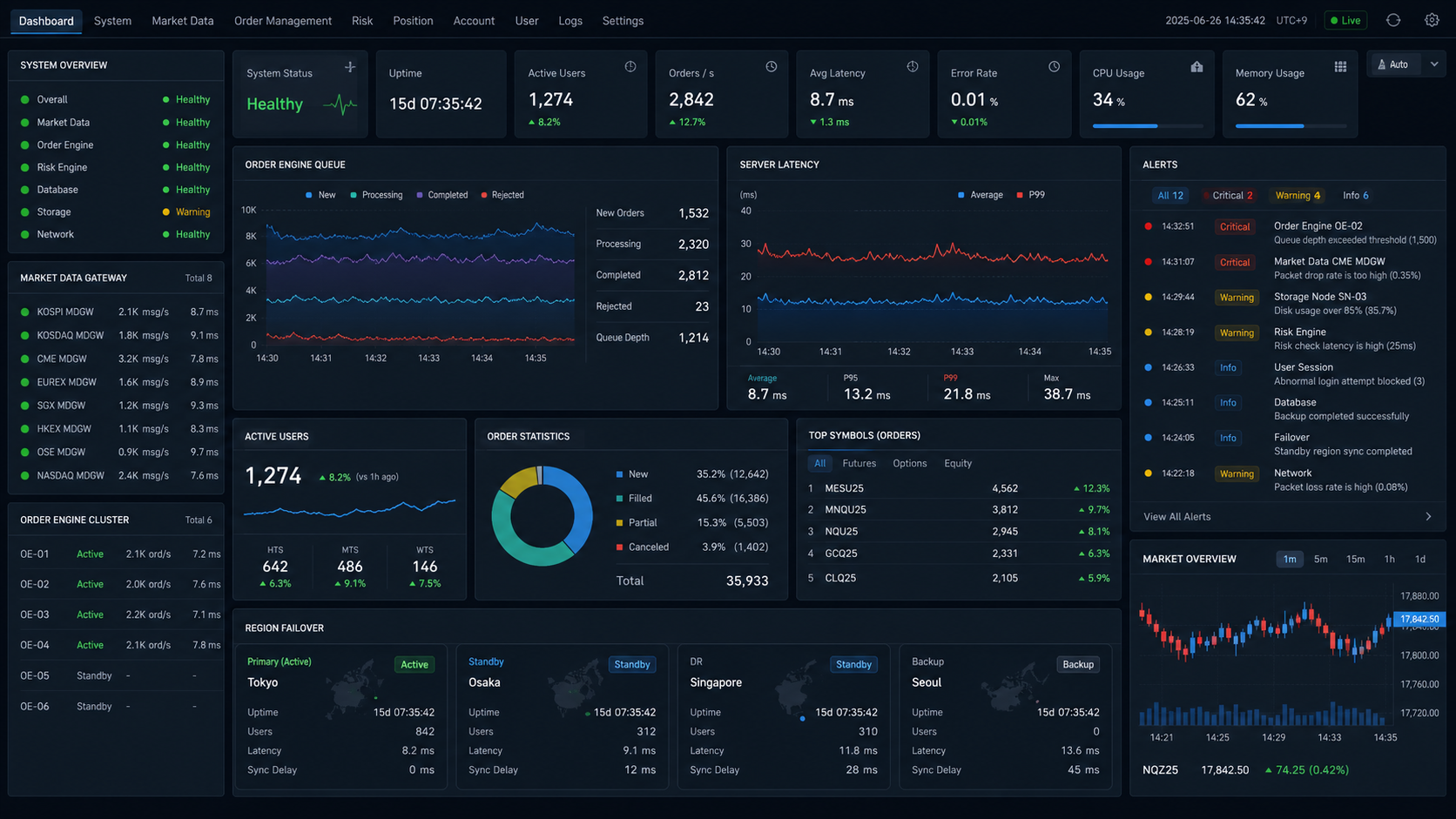Toggle the Live status indicator
1456x819 pixels.
coord(1345,20)
